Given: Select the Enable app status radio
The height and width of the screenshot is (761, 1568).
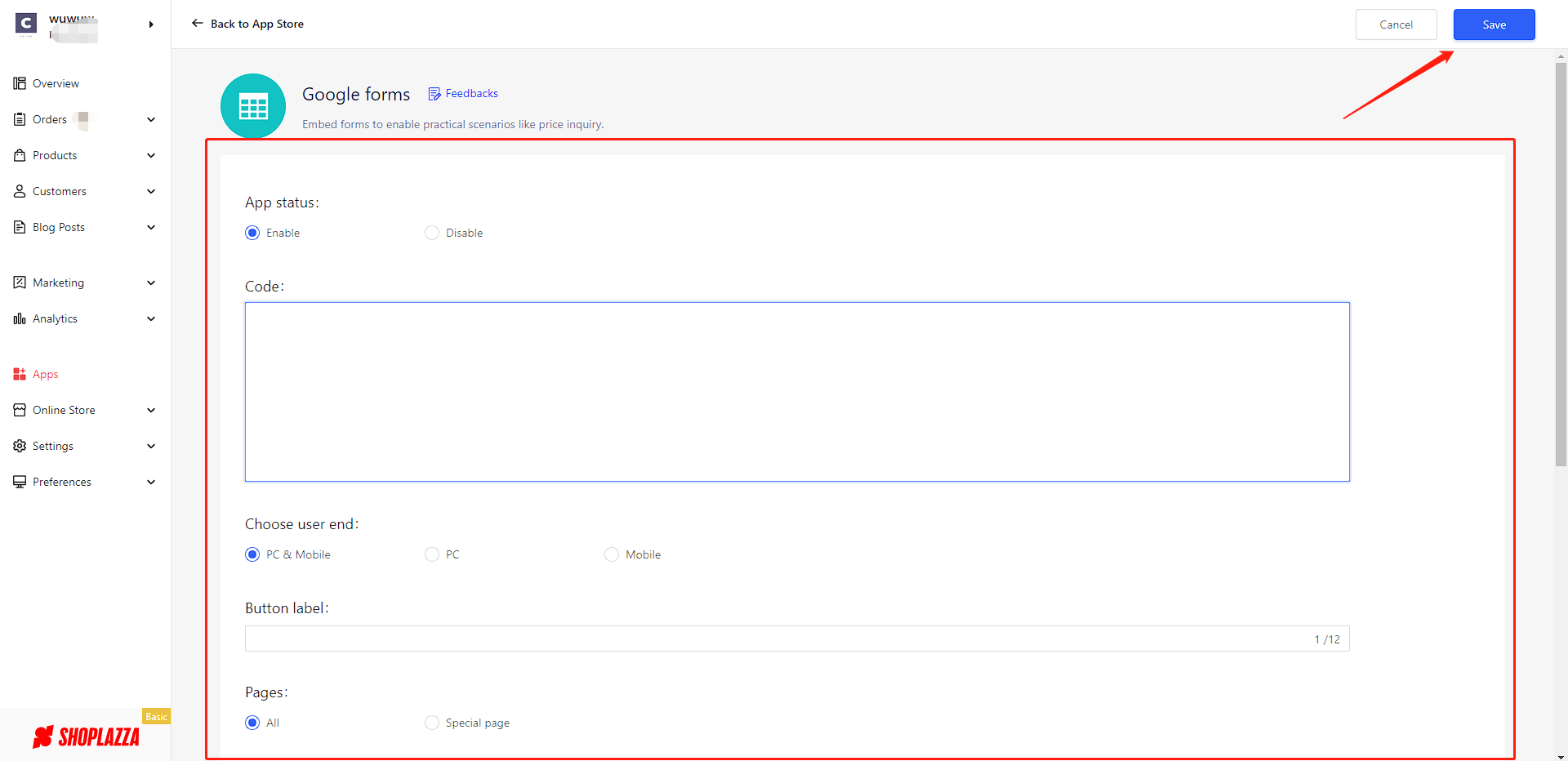Looking at the screenshot, I should coord(252,233).
